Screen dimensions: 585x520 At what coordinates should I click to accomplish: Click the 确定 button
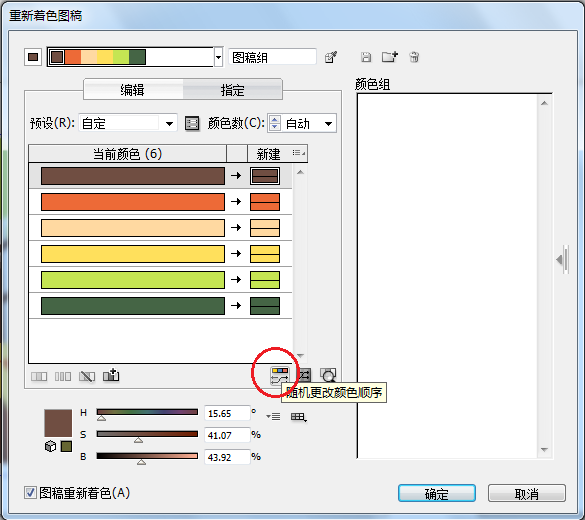coord(437,494)
